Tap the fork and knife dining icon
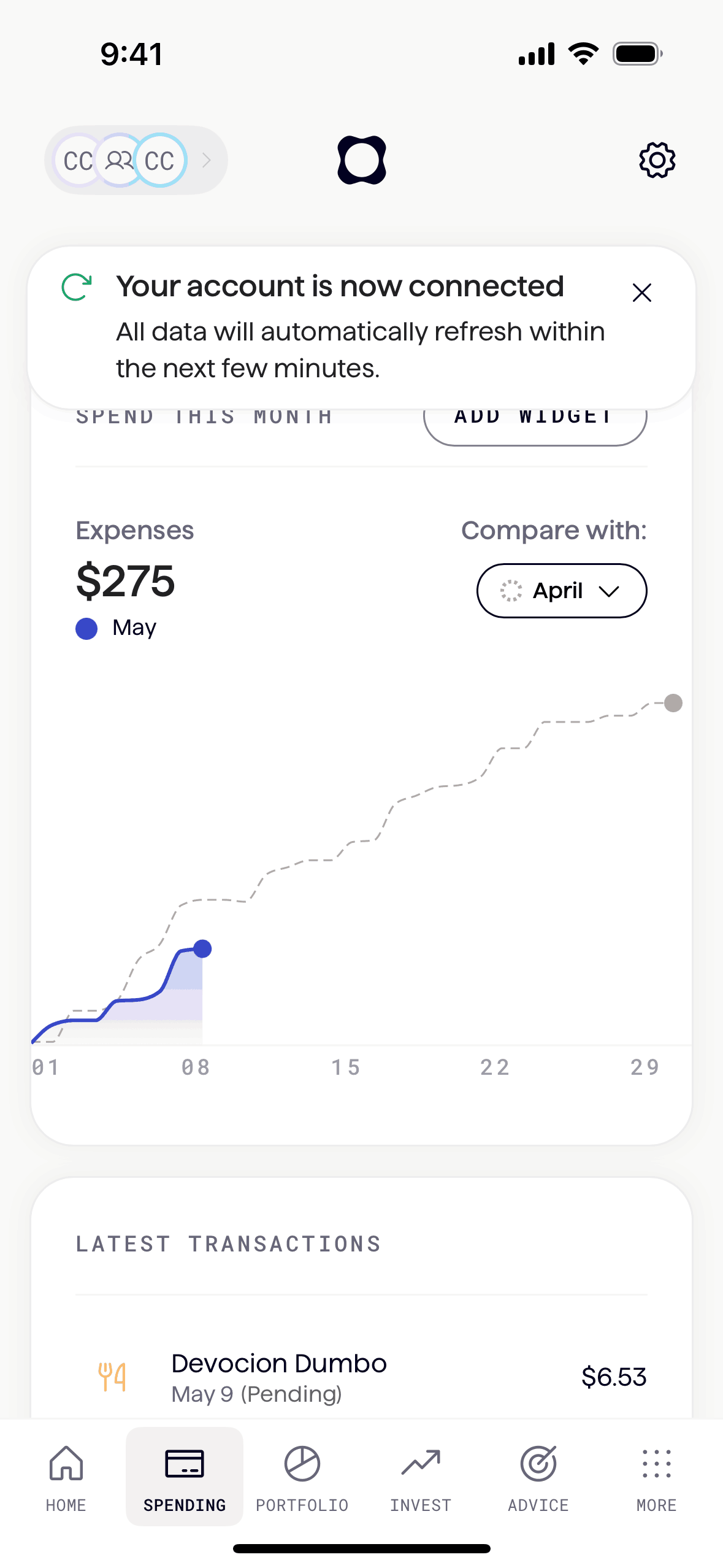 (112, 1377)
